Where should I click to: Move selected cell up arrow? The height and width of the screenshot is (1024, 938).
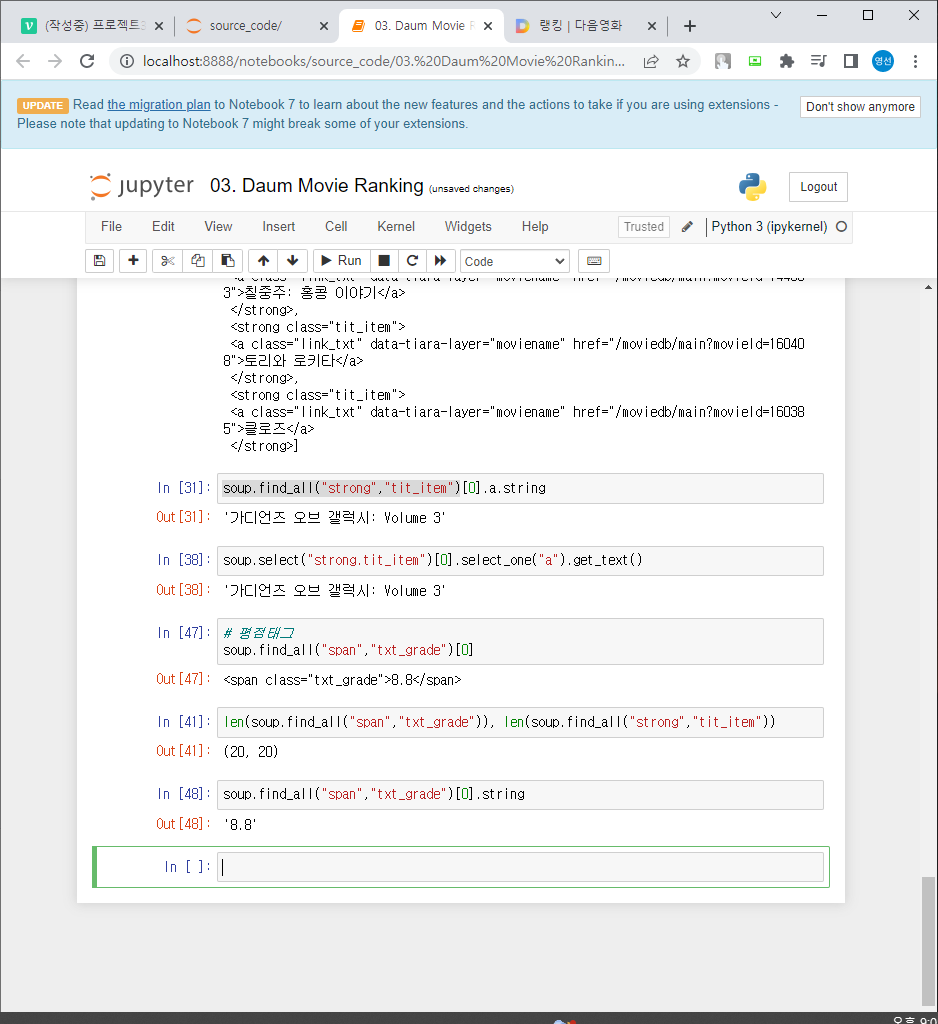point(263,261)
